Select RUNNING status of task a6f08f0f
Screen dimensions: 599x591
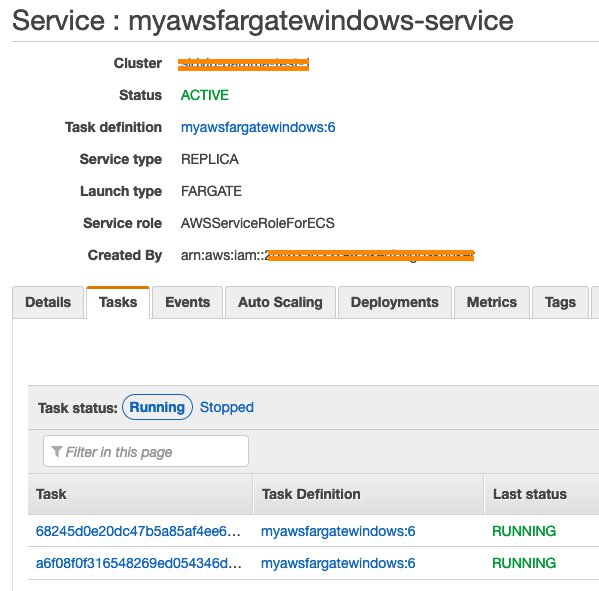524,563
